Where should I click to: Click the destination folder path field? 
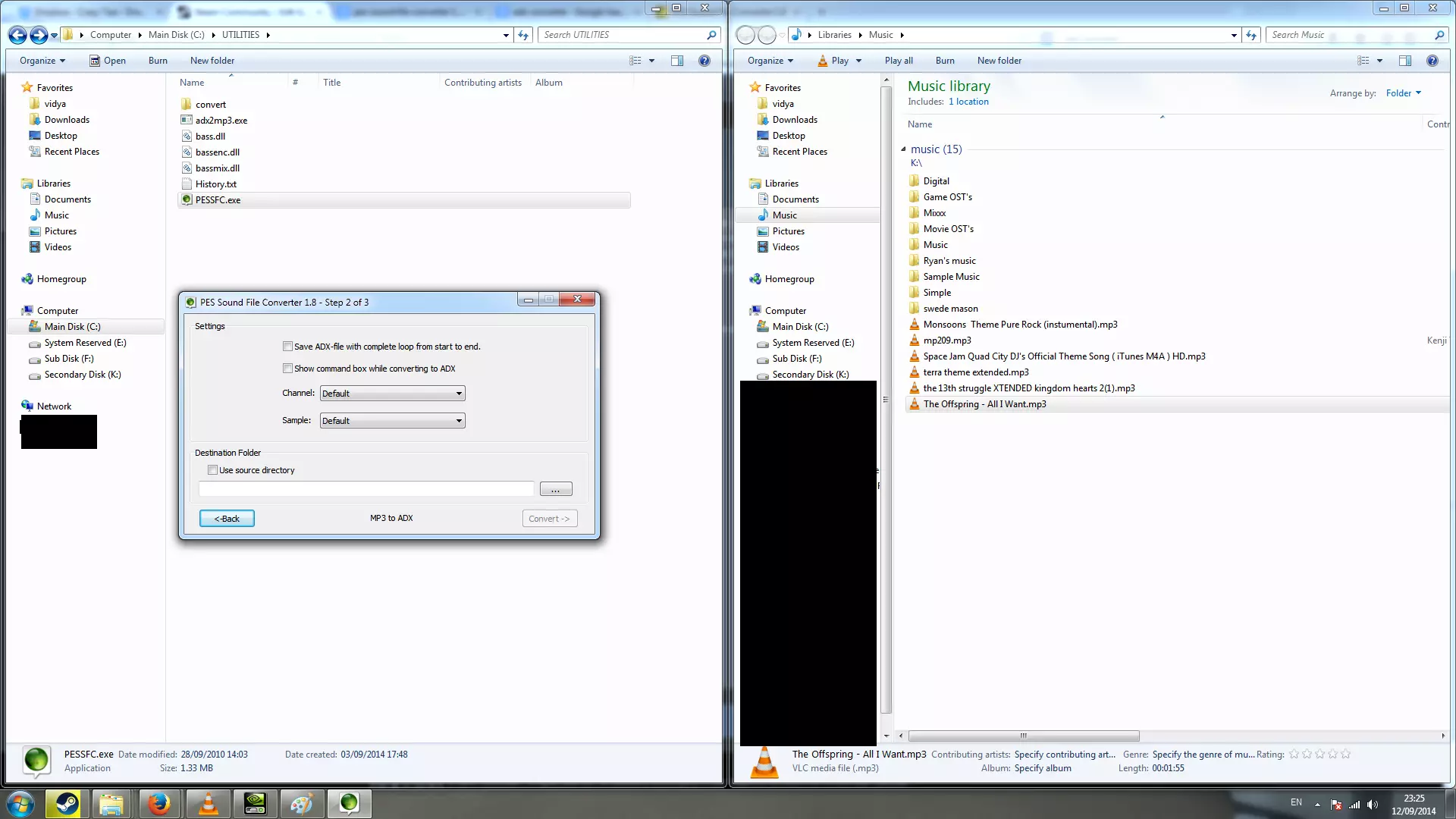point(366,490)
